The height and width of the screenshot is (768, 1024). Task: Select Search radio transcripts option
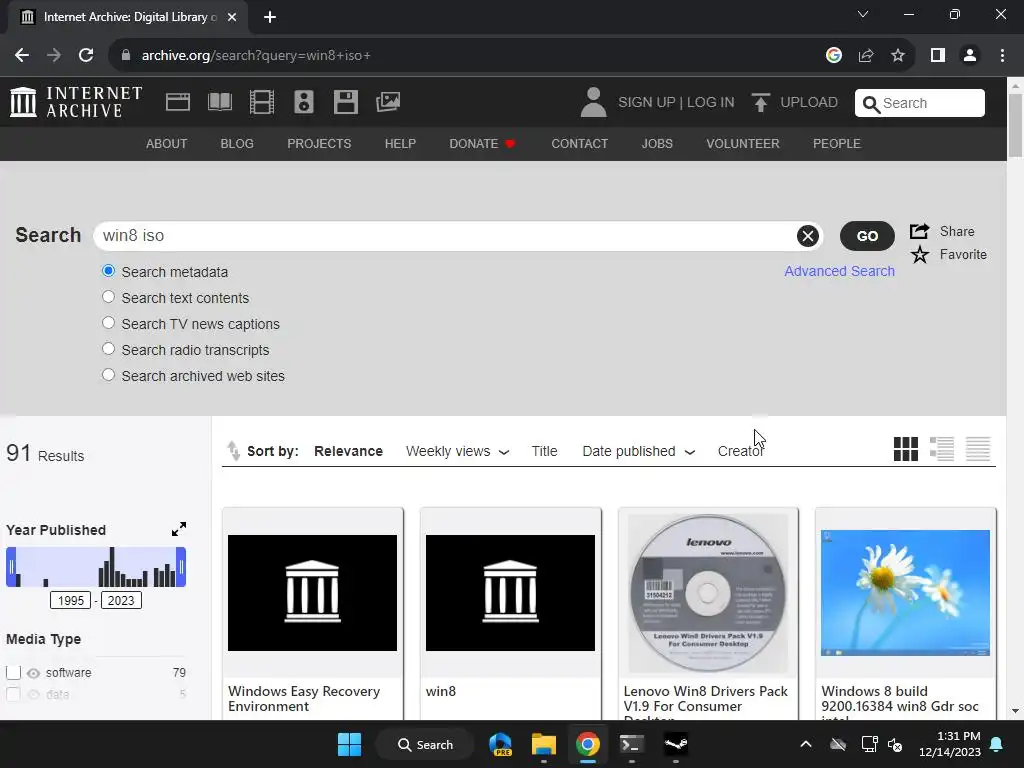(x=108, y=349)
